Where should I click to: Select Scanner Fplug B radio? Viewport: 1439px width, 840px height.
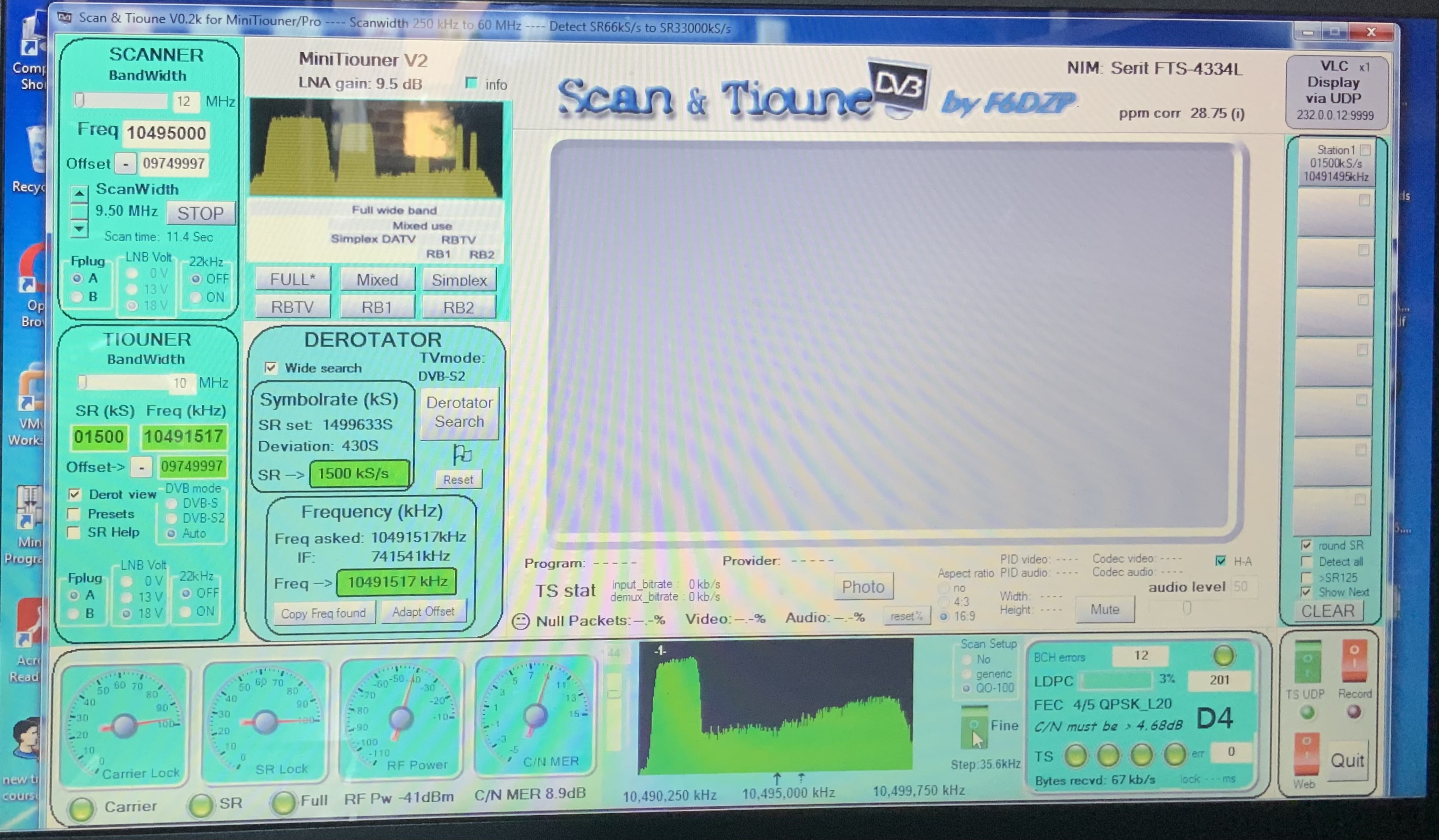tap(76, 297)
